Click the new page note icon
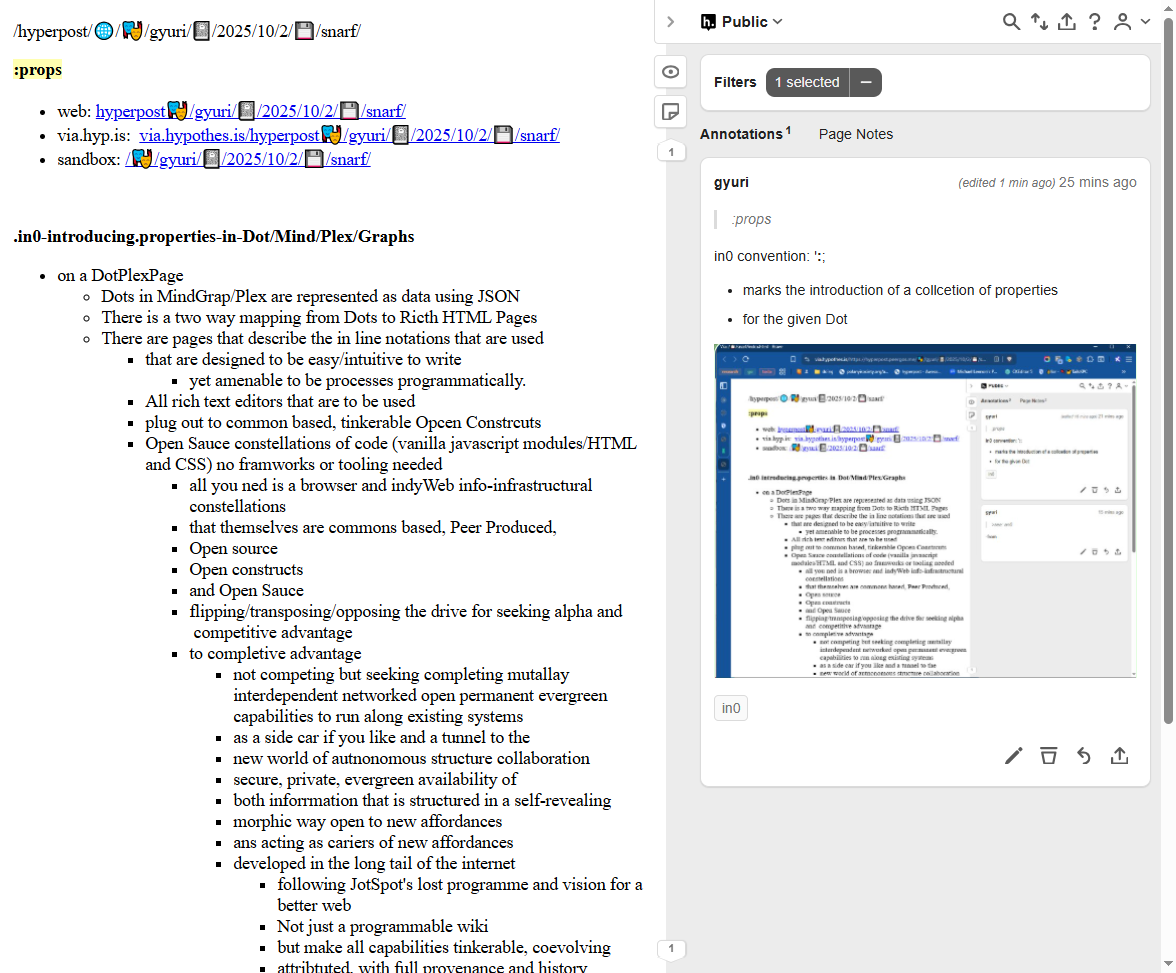Screen dimensions: 1176x973 671,111
